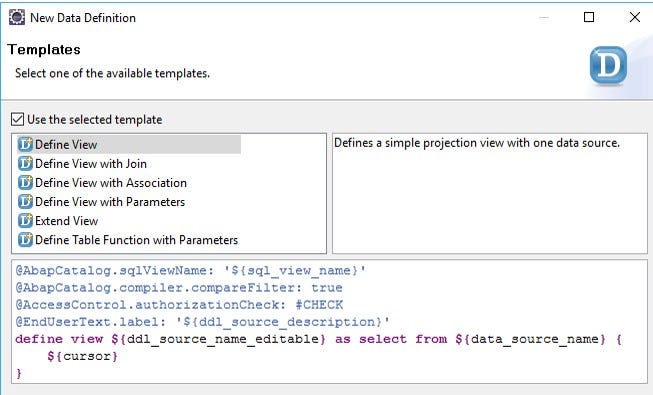Pick the Extend View template
Viewport: 653px width, 395px height.
[67, 221]
